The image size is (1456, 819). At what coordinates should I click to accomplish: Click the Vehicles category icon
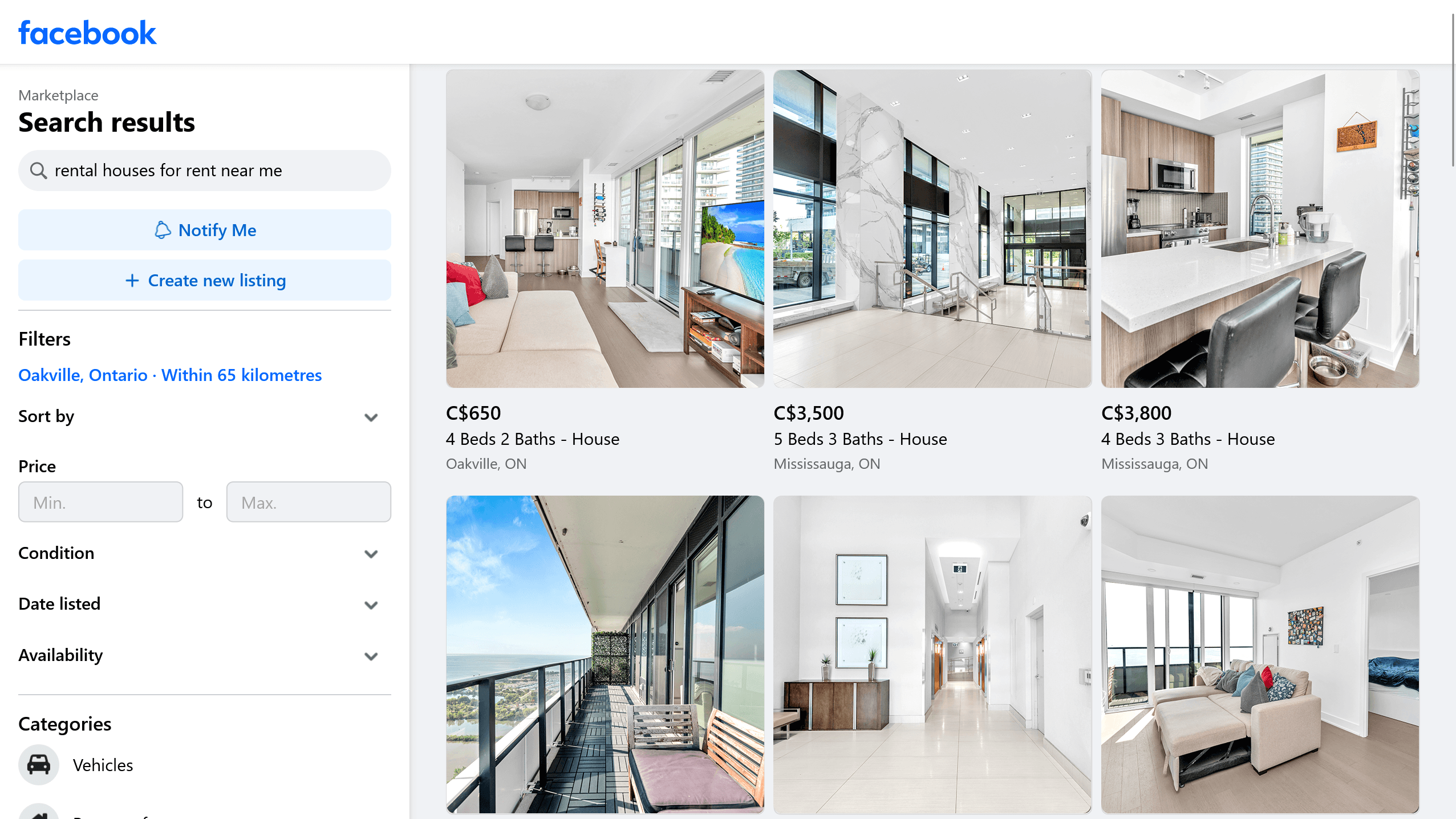37,764
